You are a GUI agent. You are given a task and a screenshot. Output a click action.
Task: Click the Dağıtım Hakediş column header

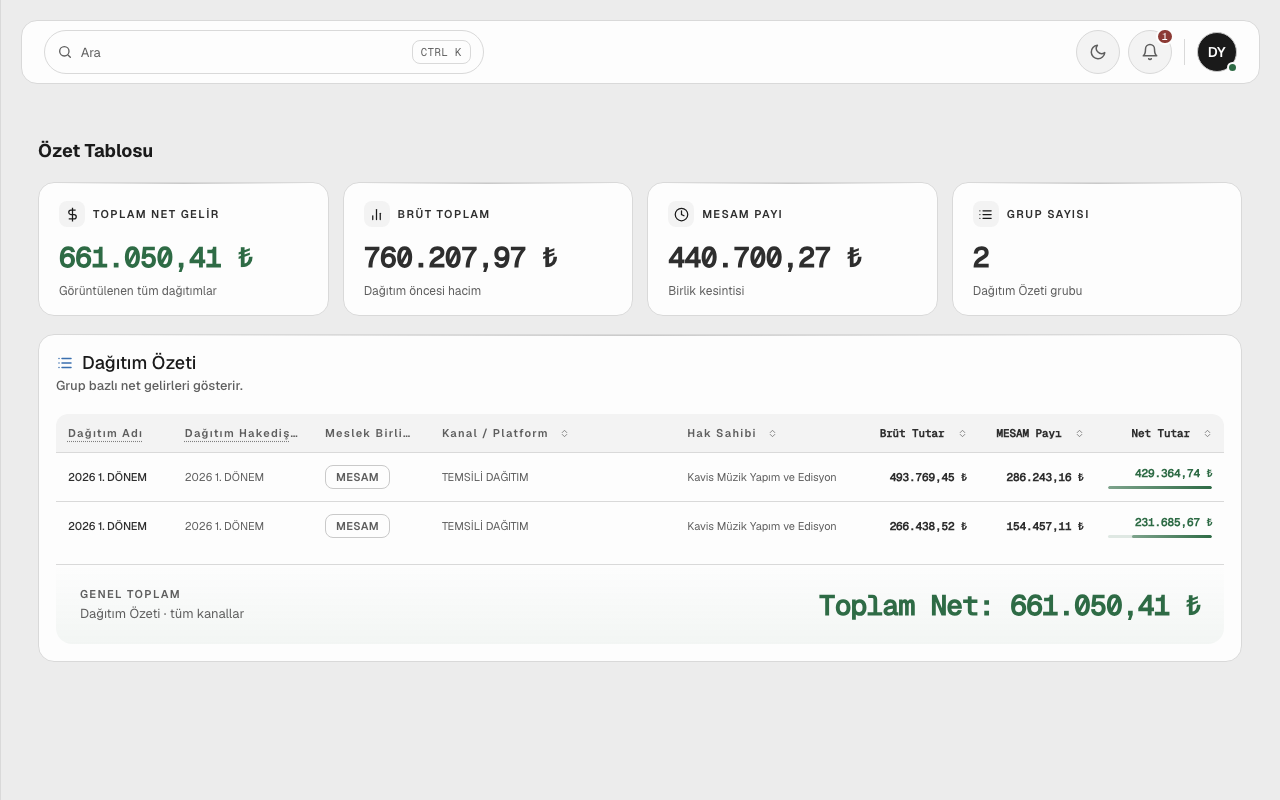tap(242, 434)
